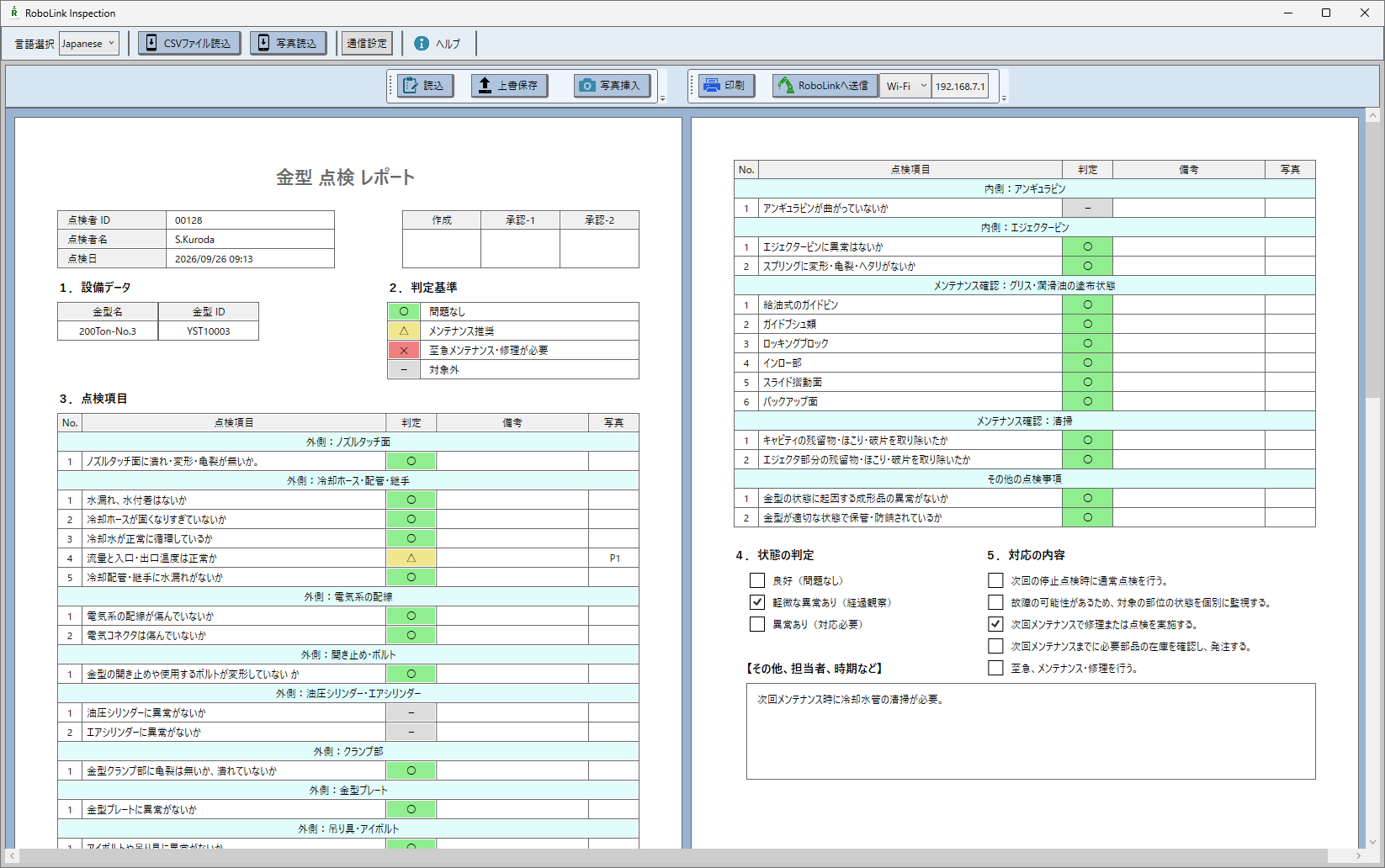
Task: Click the horizontal scrollbar thumb
Action: coord(673,856)
